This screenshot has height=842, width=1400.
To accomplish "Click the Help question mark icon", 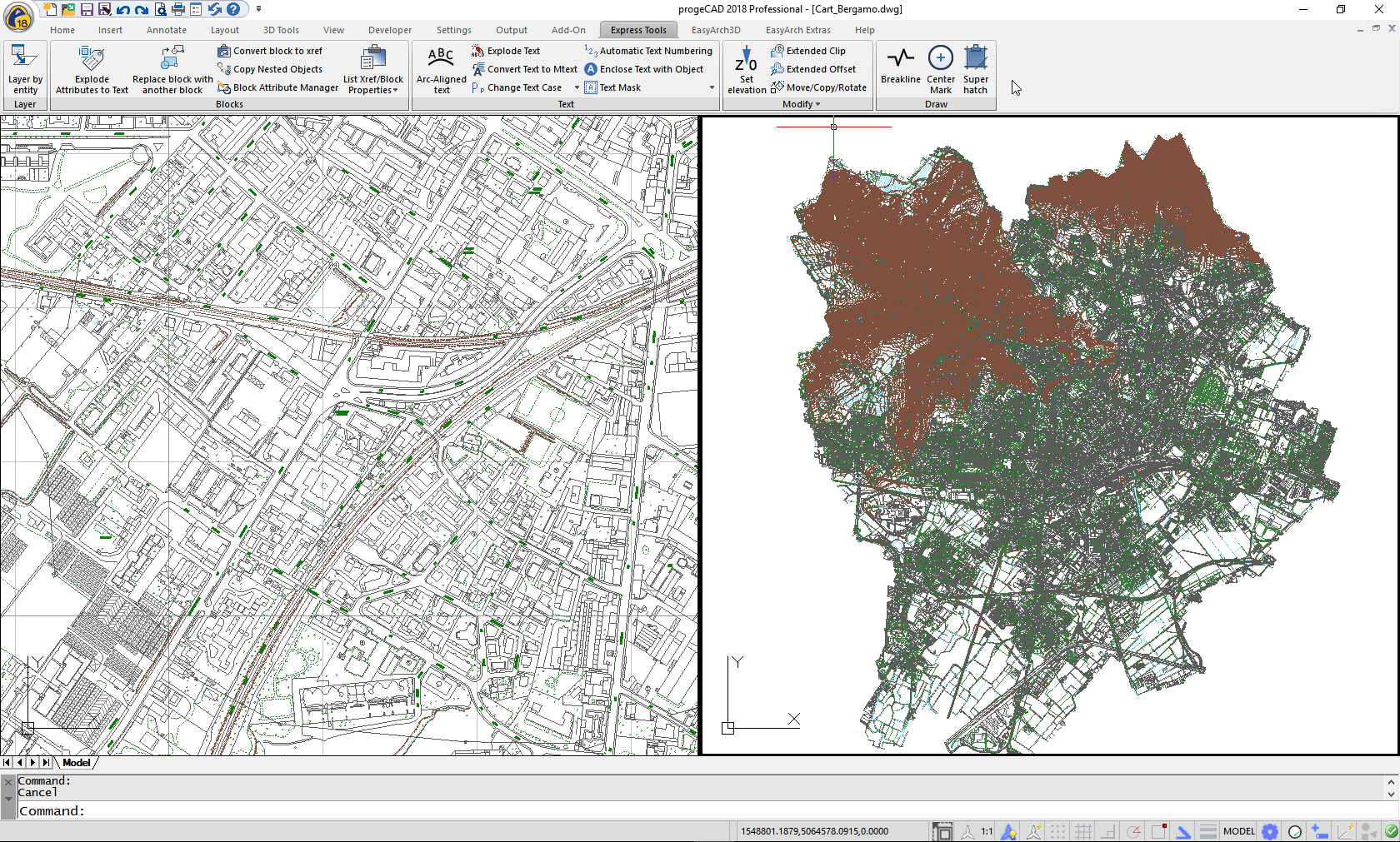I will click(x=233, y=9).
